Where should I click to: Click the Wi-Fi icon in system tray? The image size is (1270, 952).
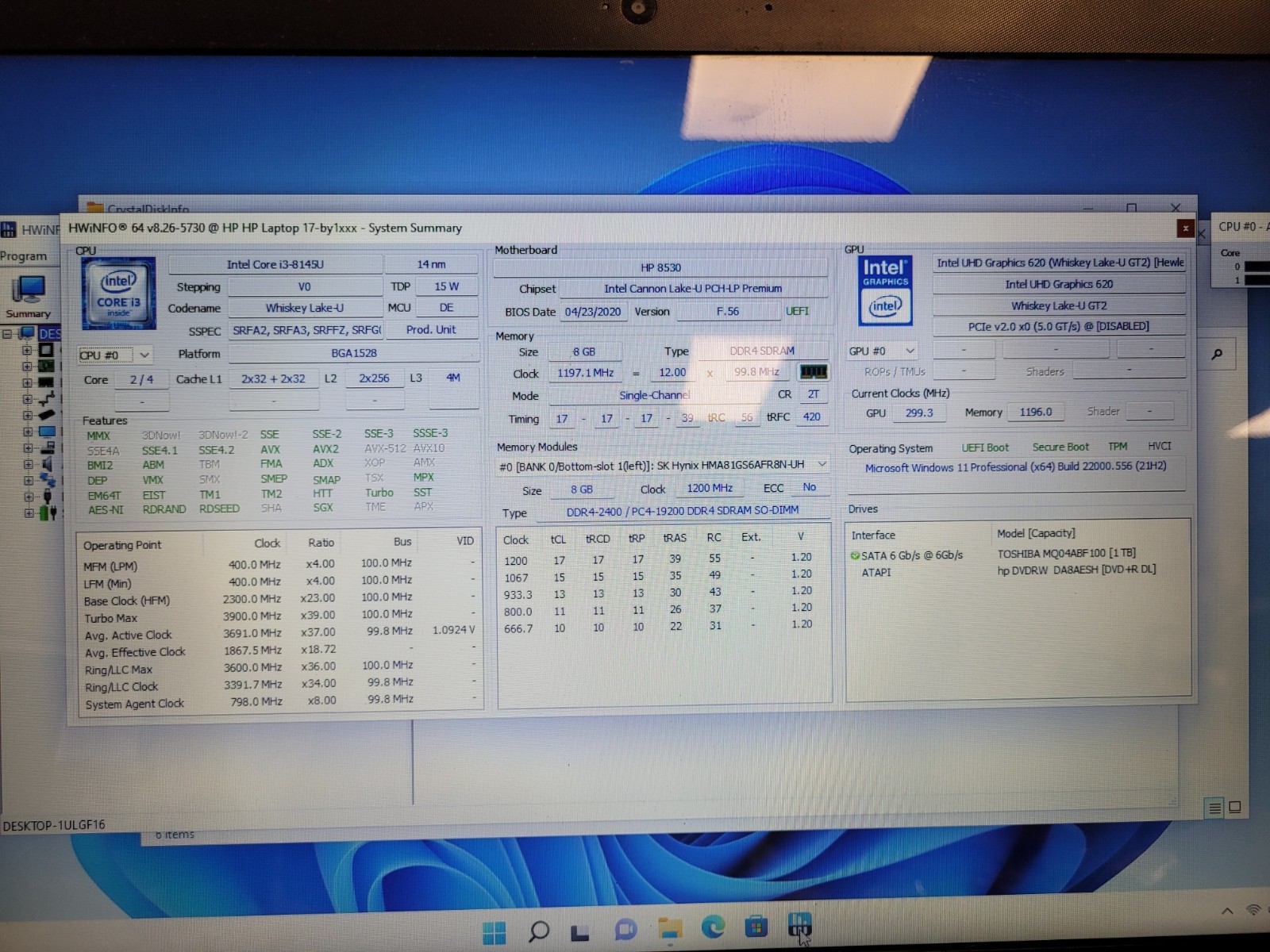(x=1254, y=909)
